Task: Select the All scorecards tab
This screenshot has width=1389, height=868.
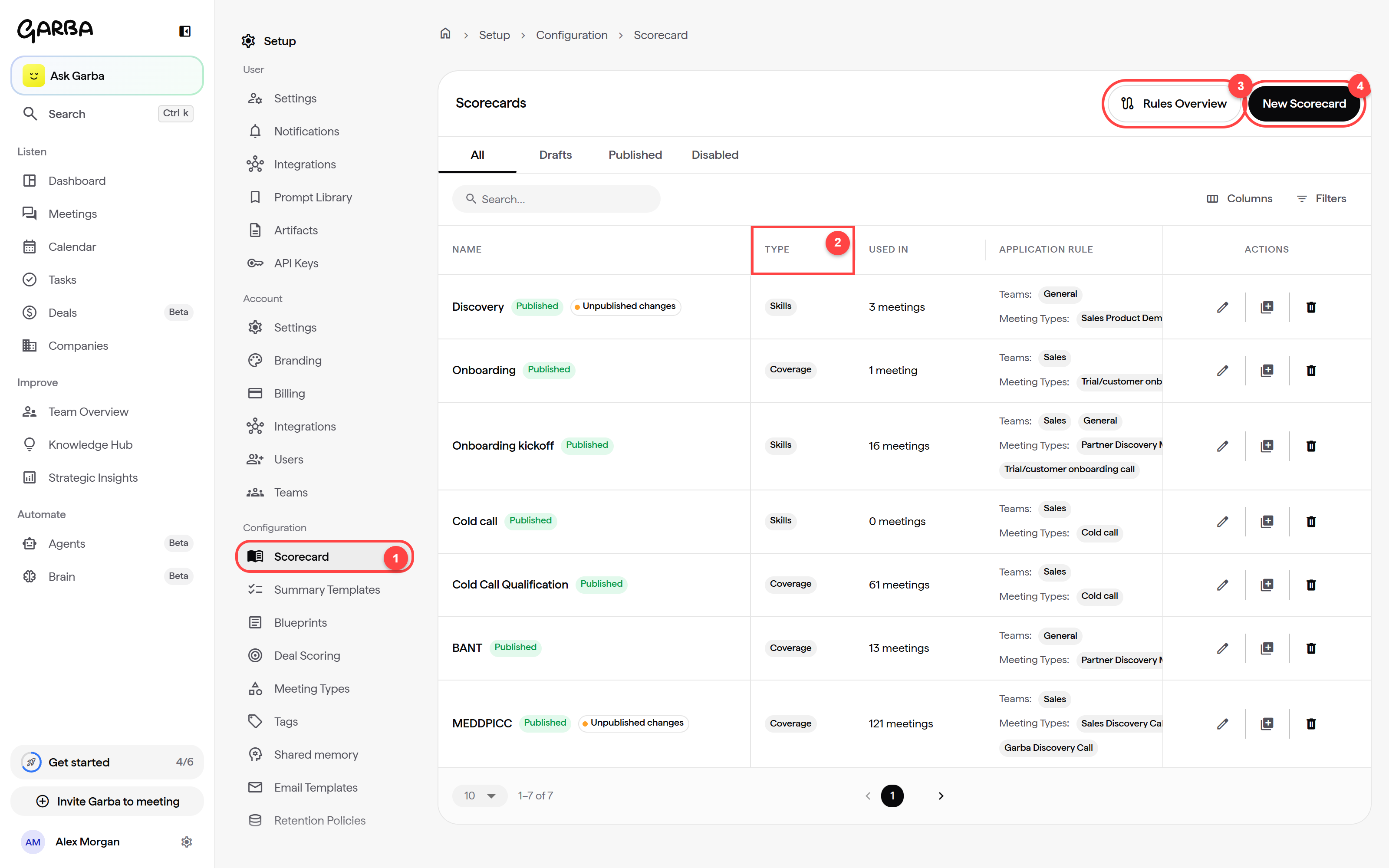Action: click(x=477, y=155)
